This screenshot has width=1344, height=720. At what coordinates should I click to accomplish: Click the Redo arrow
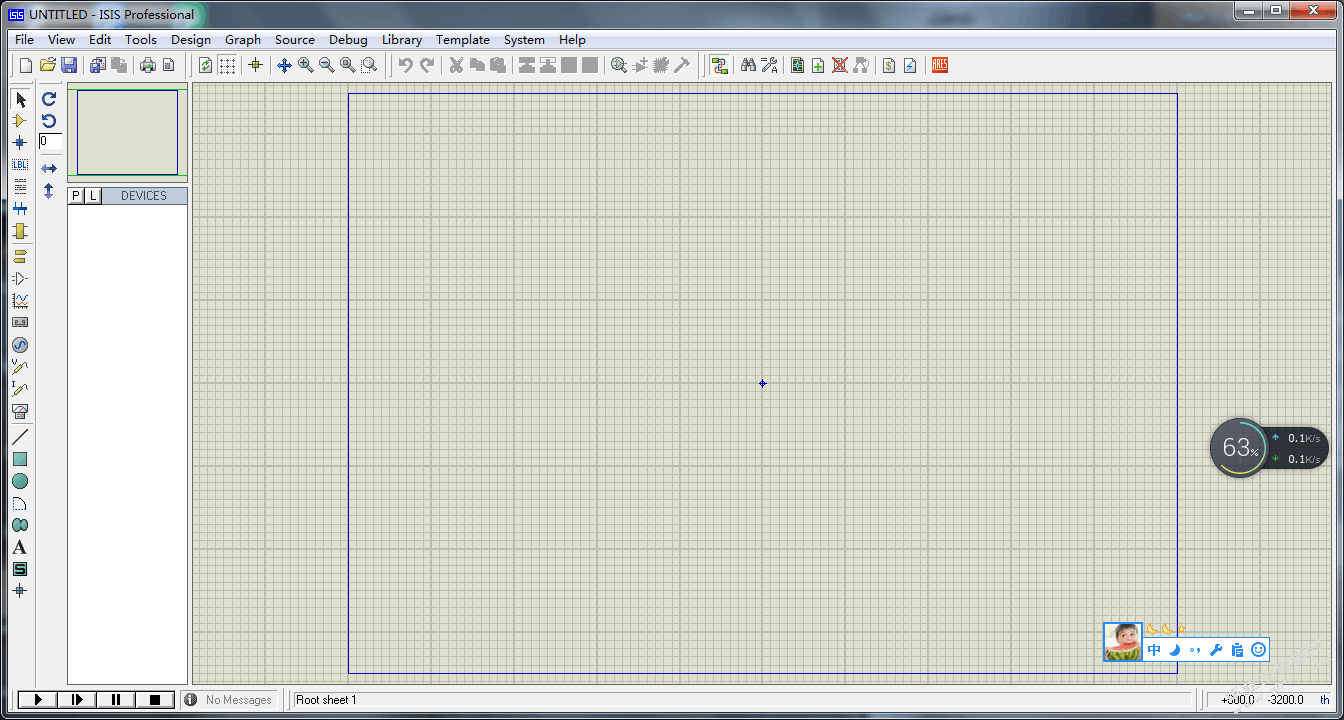pyautogui.click(x=427, y=65)
